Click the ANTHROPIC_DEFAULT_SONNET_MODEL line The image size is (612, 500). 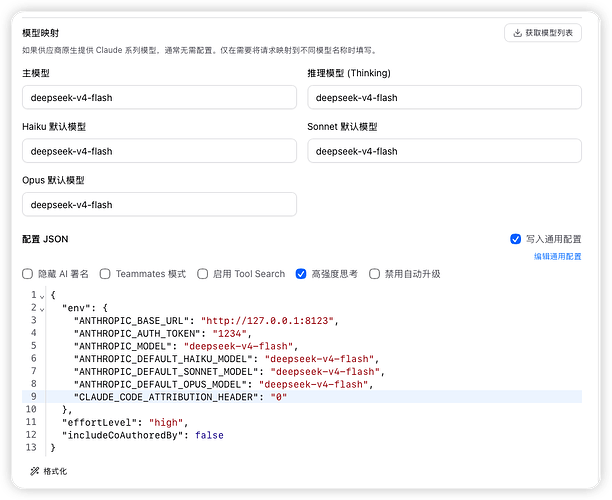(230, 372)
